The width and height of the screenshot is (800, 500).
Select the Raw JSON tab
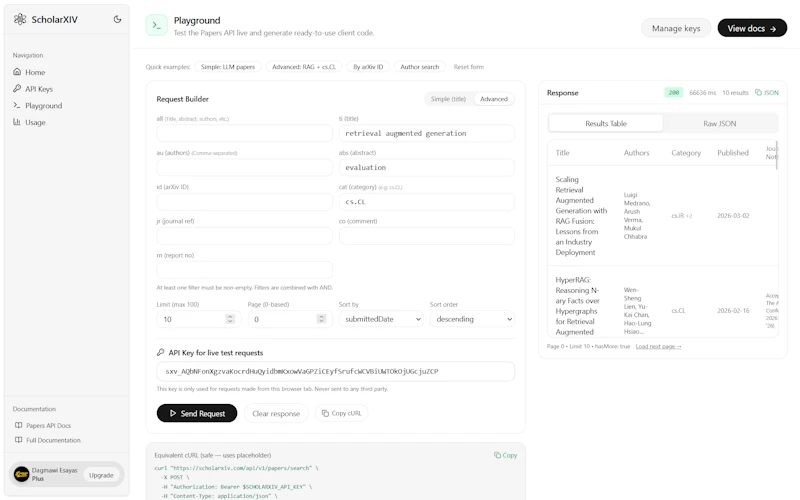[720, 123]
